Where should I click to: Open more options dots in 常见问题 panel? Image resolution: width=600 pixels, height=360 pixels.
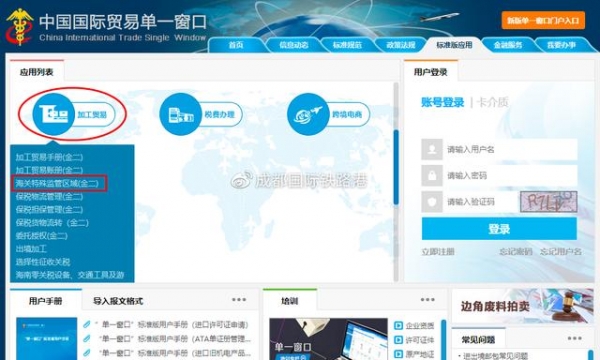574,338
